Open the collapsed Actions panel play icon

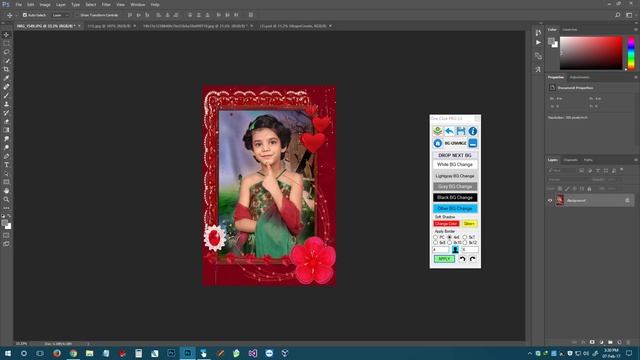pyautogui.click(x=538, y=42)
